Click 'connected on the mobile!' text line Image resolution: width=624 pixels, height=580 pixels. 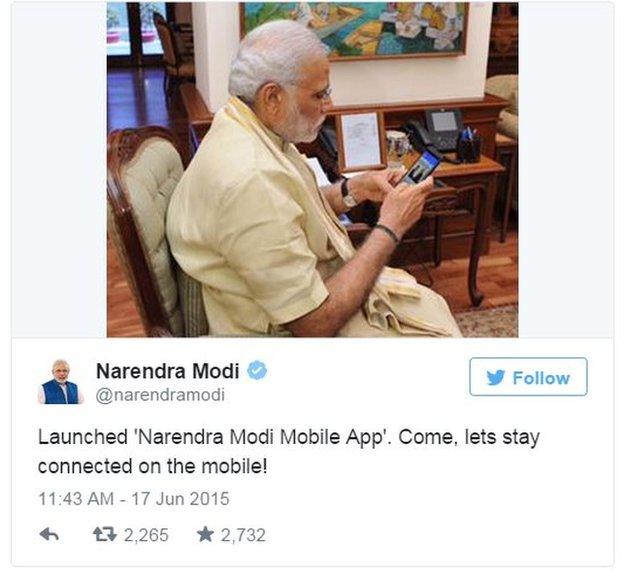[152, 467]
